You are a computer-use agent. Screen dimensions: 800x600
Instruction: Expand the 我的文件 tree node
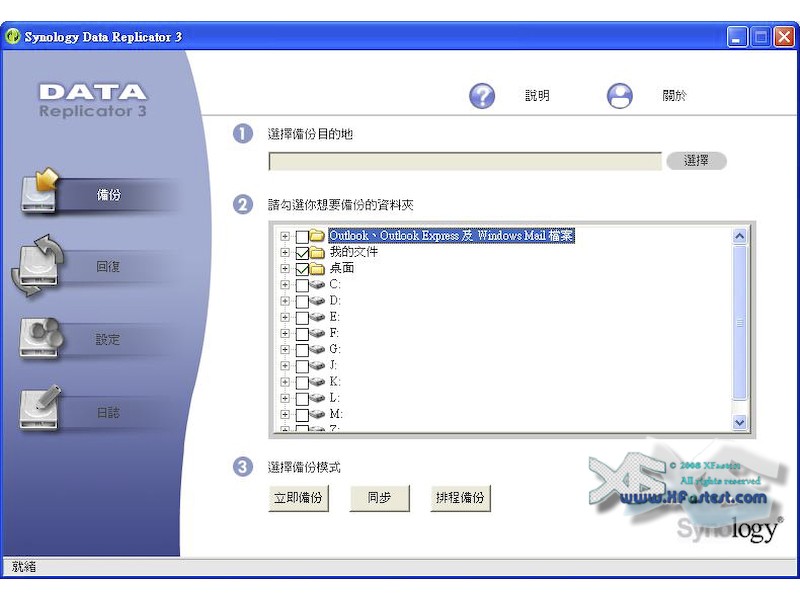click(x=285, y=253)
